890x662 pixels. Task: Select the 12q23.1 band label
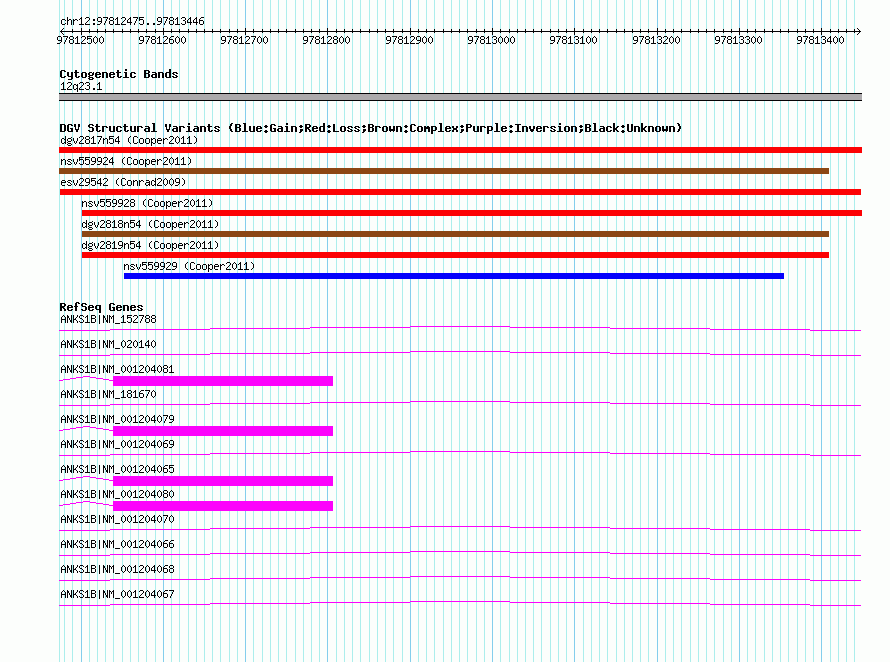click(x=81, y=86)
